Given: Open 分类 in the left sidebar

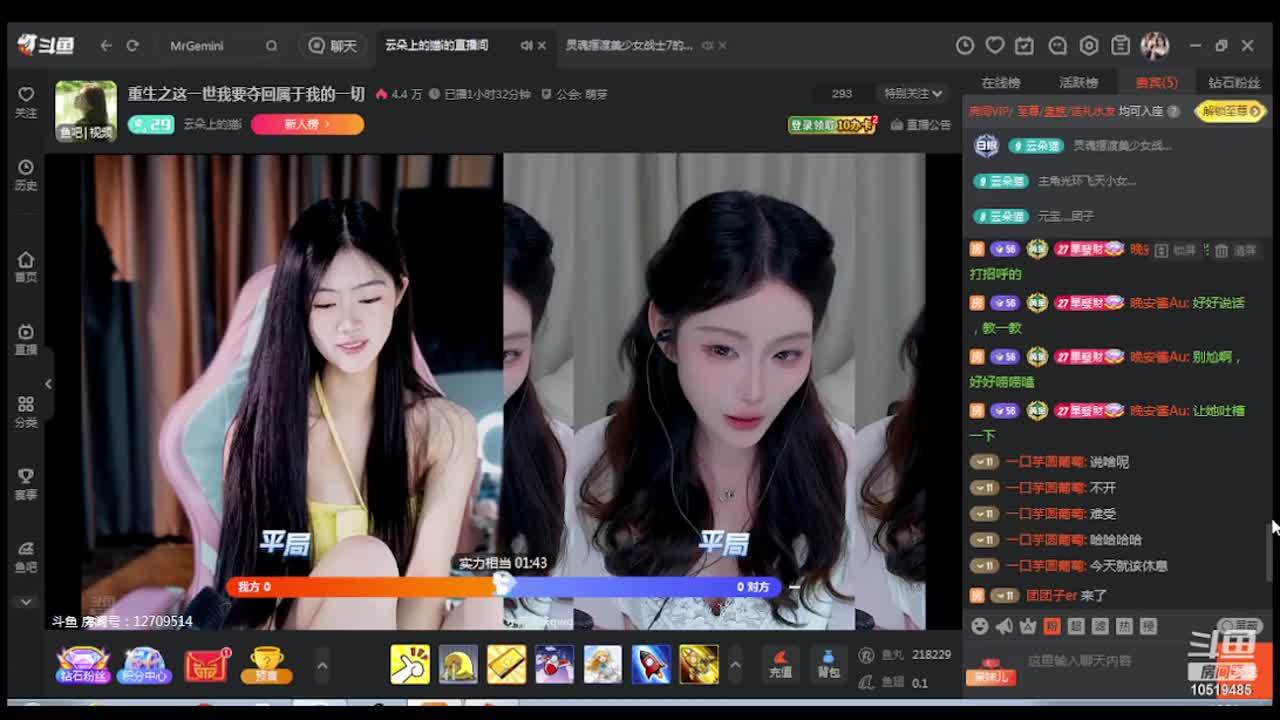Looking at the screenshot, I should click(26, 412).
